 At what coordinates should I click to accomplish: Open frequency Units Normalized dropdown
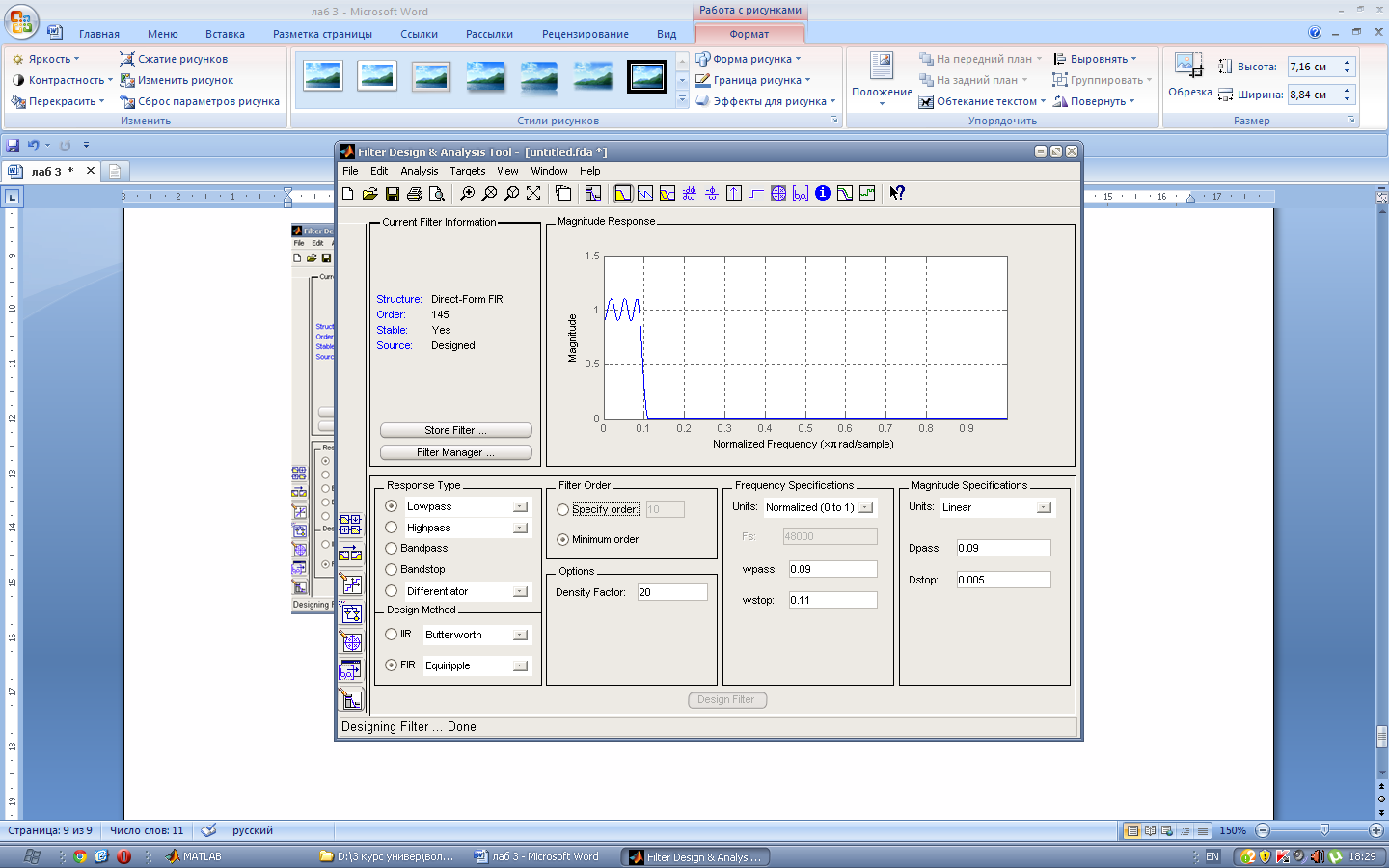865,507
